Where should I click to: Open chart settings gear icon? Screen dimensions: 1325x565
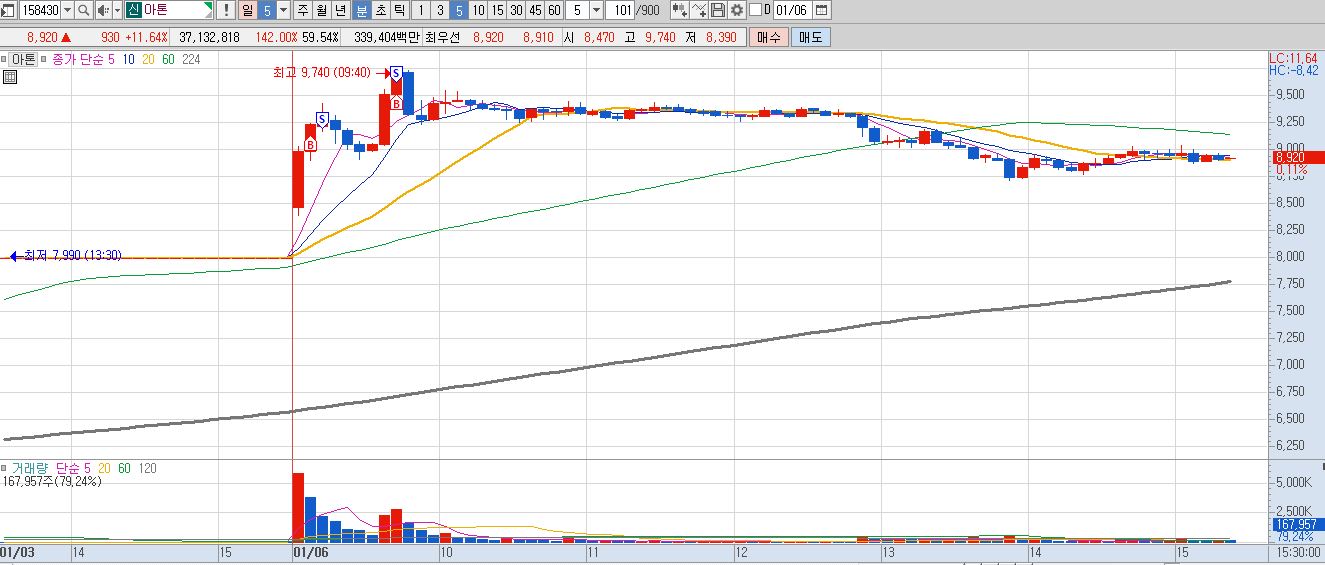click(737, 10)
